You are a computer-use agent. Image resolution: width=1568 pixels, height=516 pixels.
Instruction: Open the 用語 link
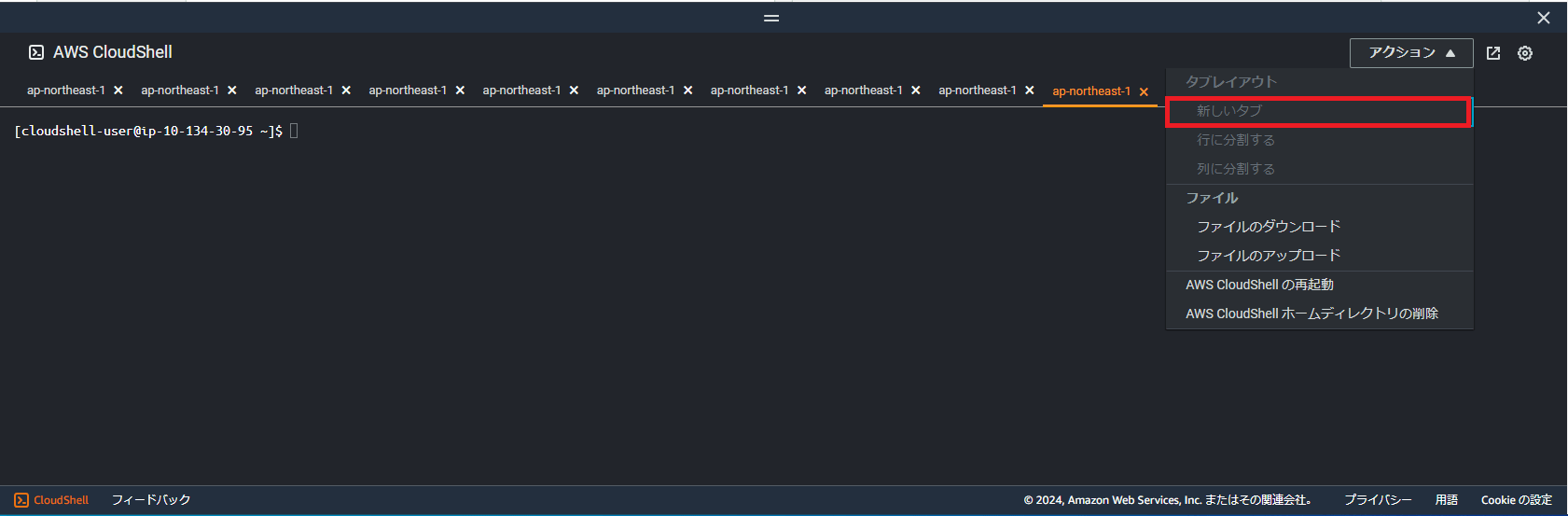[1447, 500]
